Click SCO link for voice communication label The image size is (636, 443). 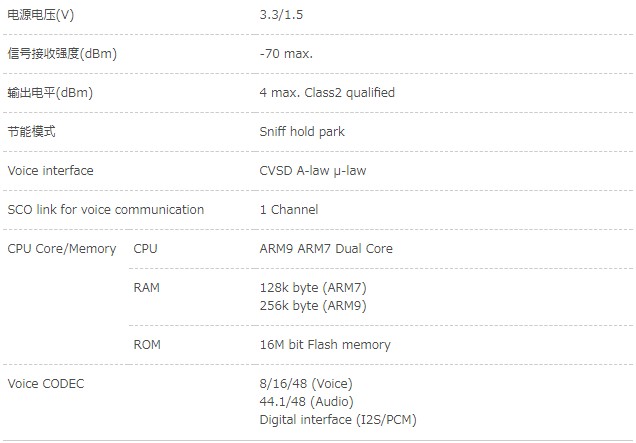tap(105, 209)
